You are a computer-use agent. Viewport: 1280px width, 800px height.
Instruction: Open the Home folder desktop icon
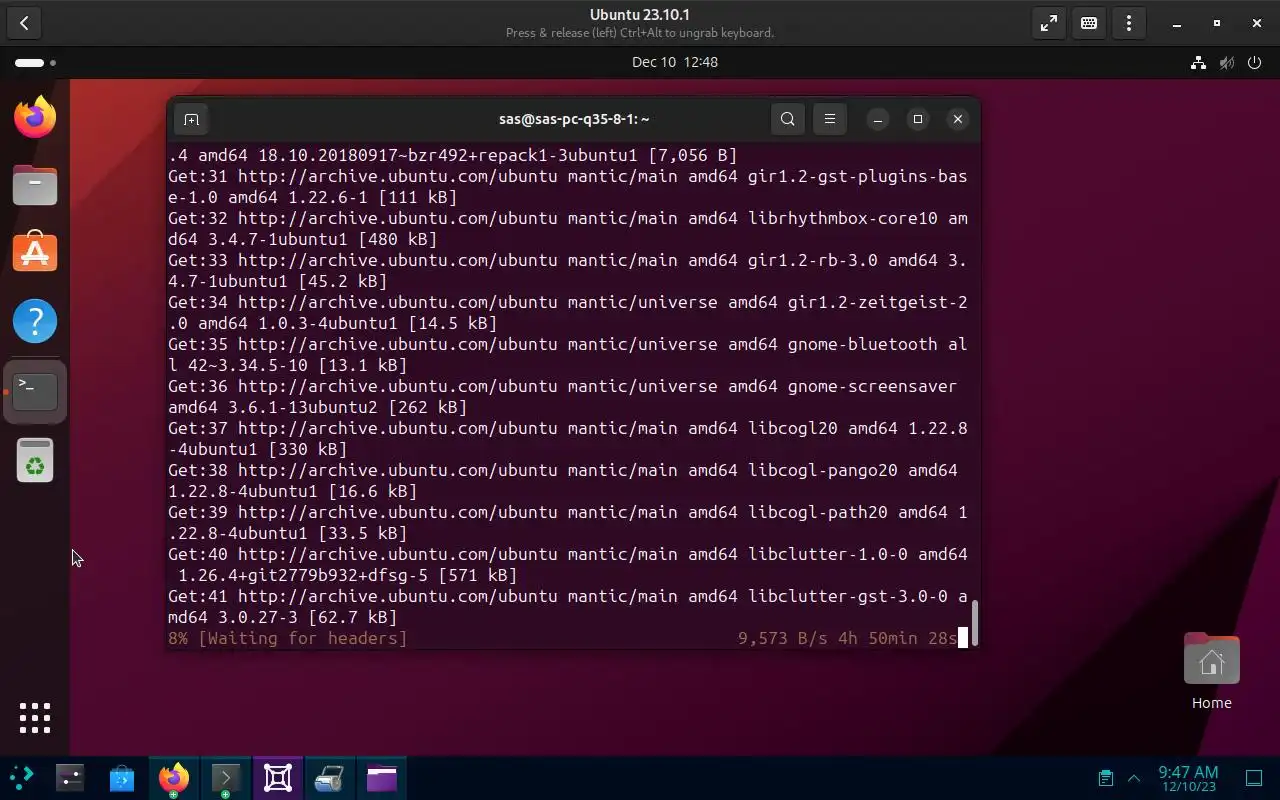(1211, 672)
